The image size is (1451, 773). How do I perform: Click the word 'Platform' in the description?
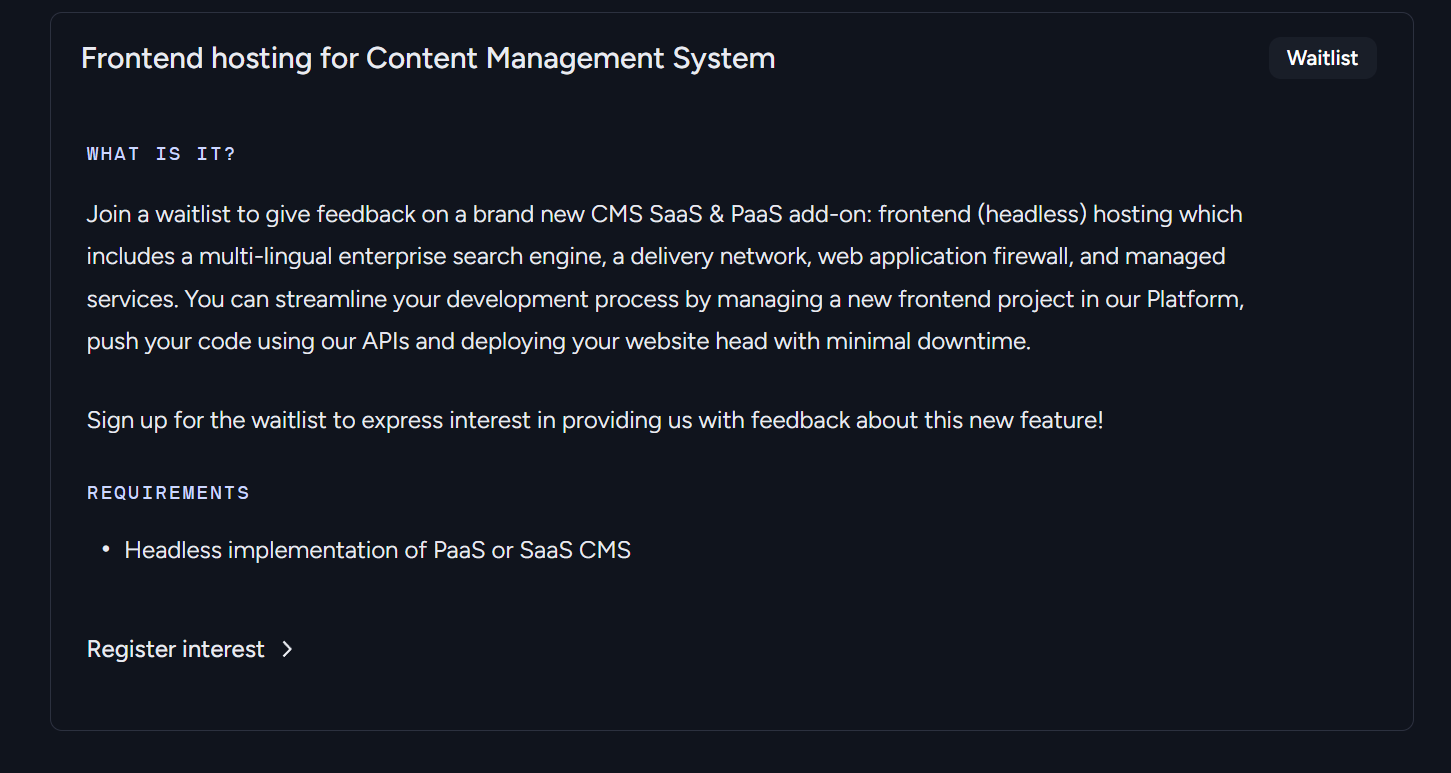coord(1194,299)
